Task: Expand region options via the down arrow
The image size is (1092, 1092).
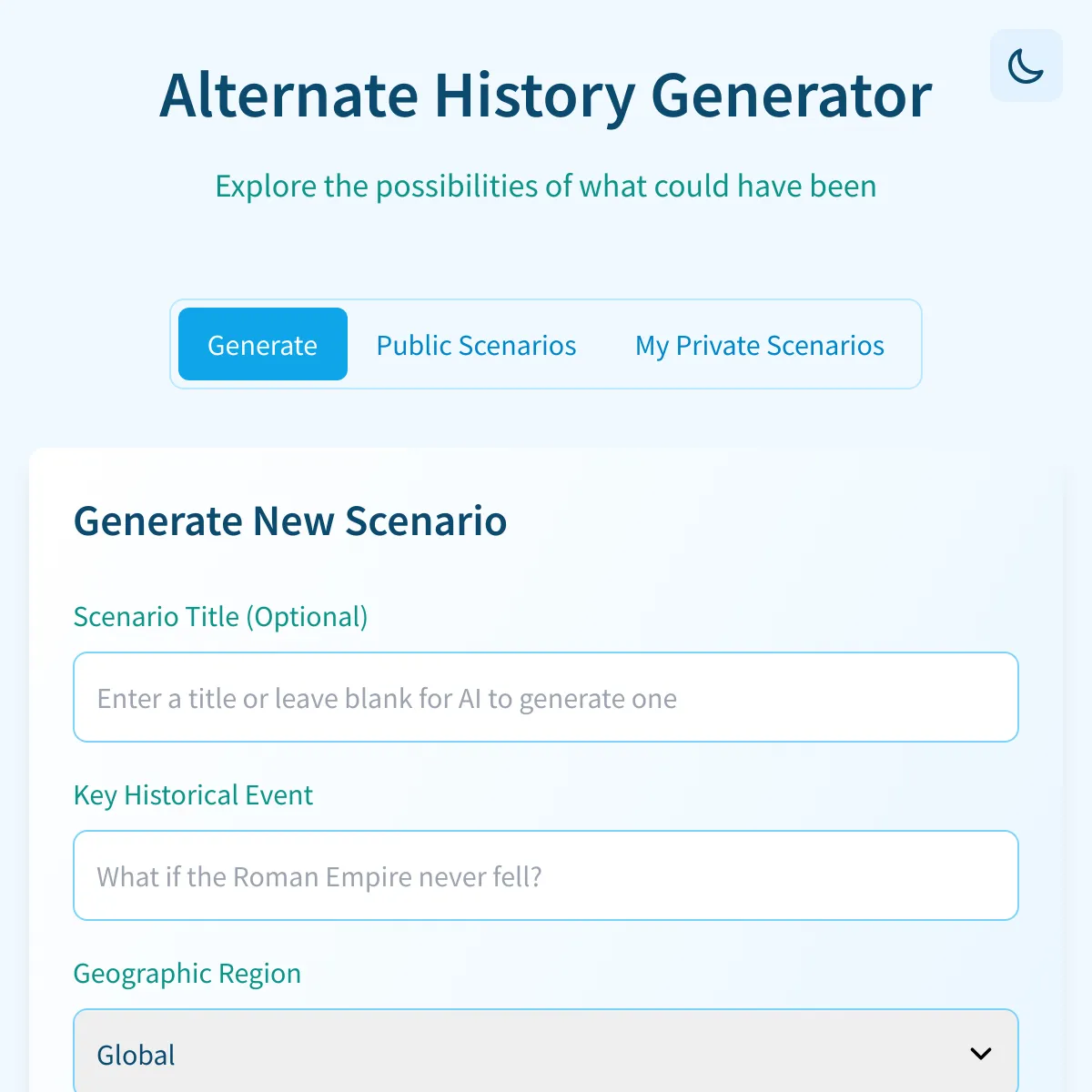Action: pos(980,1054)
